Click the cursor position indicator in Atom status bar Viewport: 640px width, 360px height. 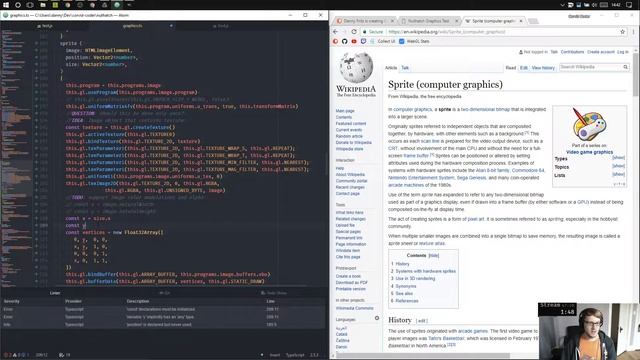click(42, 355)
